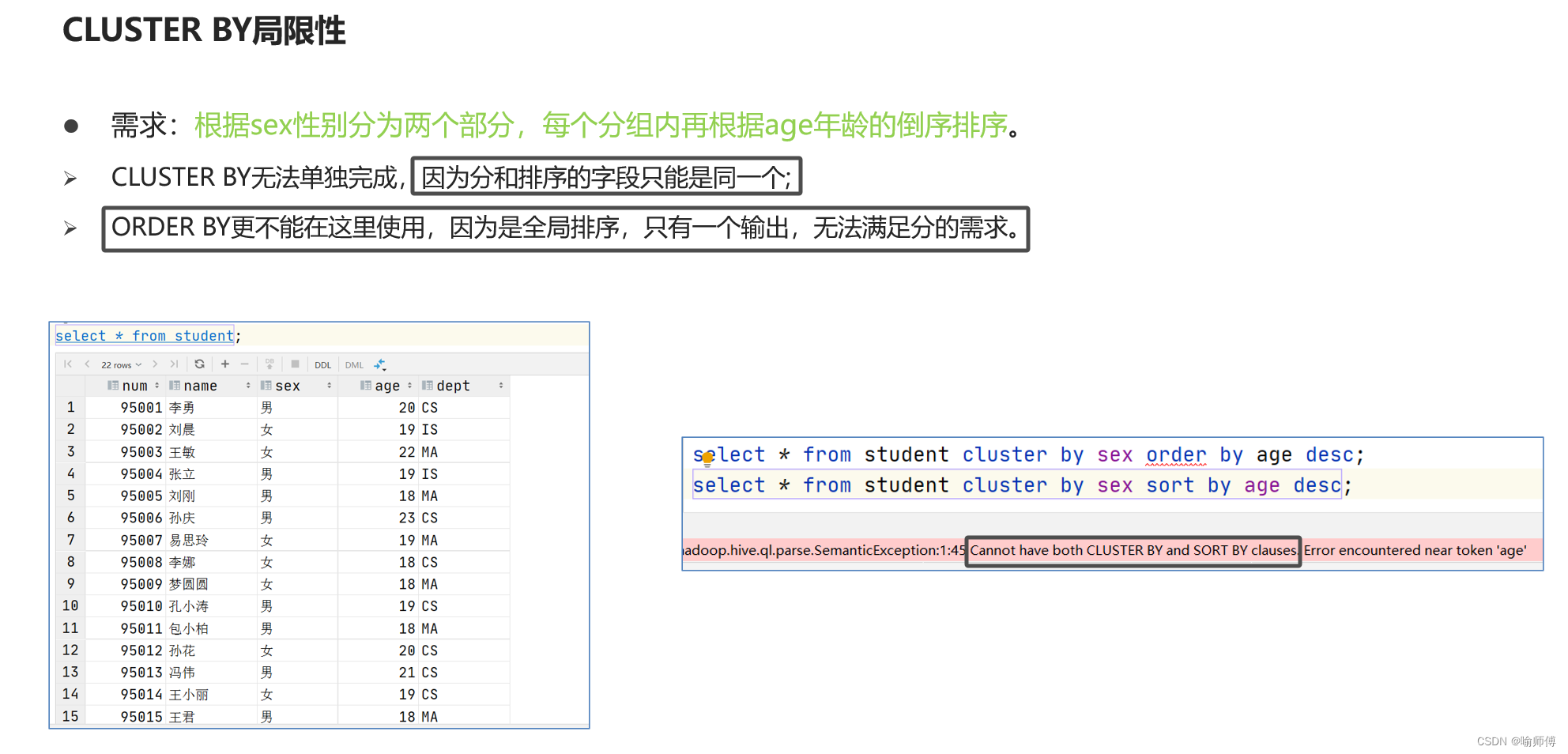Select the num column header

coord(126,386)
